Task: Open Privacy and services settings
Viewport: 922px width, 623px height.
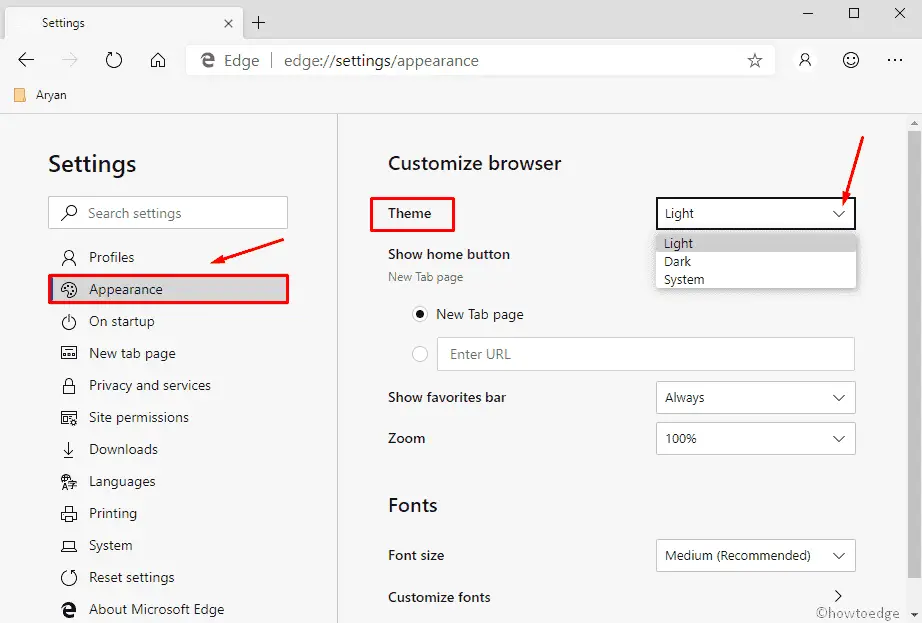Action: point(149,385)
